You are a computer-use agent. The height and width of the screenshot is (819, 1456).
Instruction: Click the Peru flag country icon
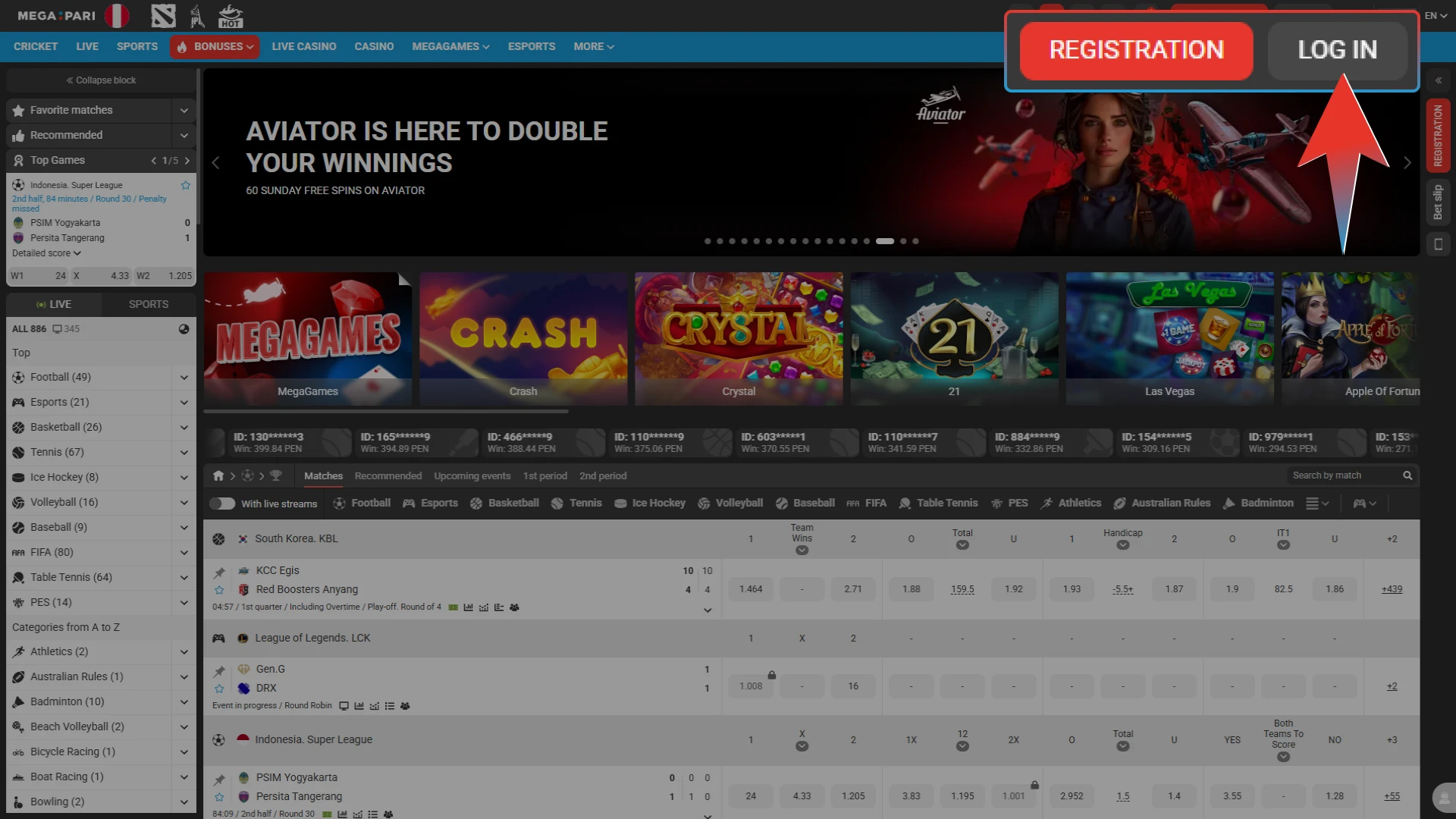tap(117, 15)
